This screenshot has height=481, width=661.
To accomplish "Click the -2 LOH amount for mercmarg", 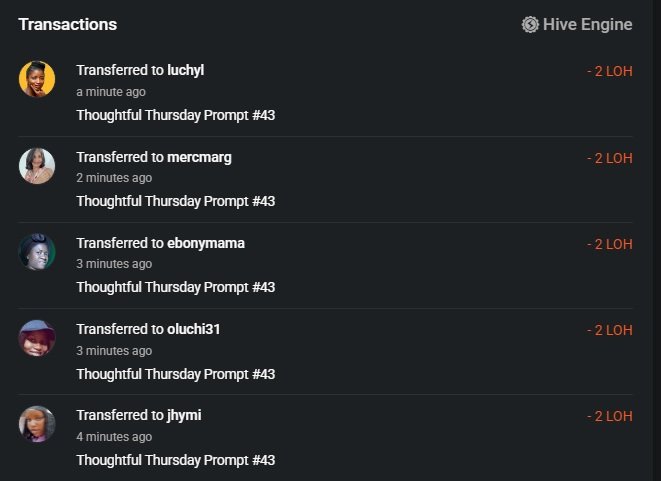I will click(610, 158).
